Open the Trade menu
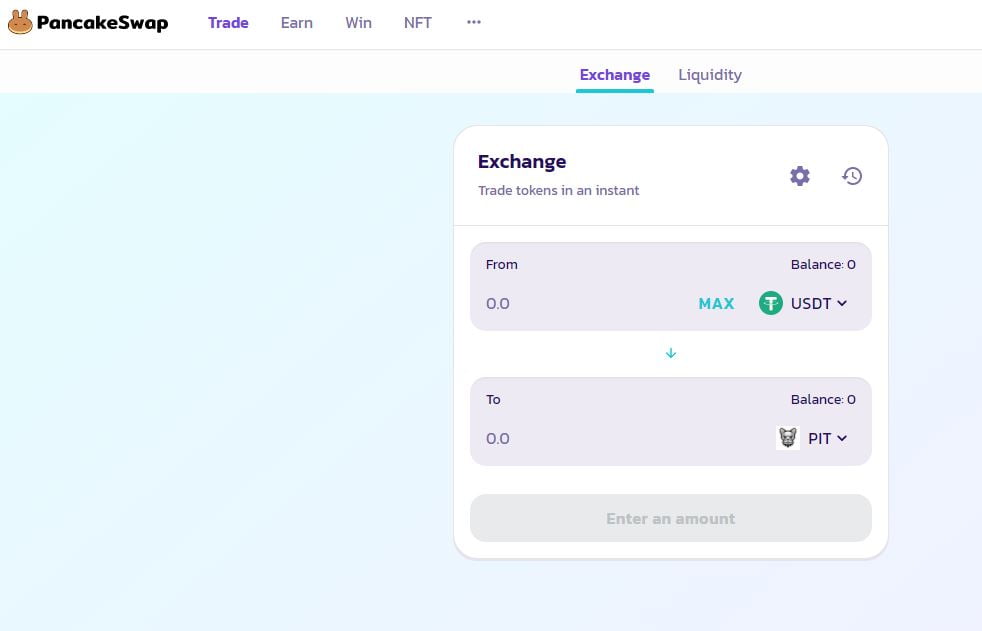 [x=228, y=22]
